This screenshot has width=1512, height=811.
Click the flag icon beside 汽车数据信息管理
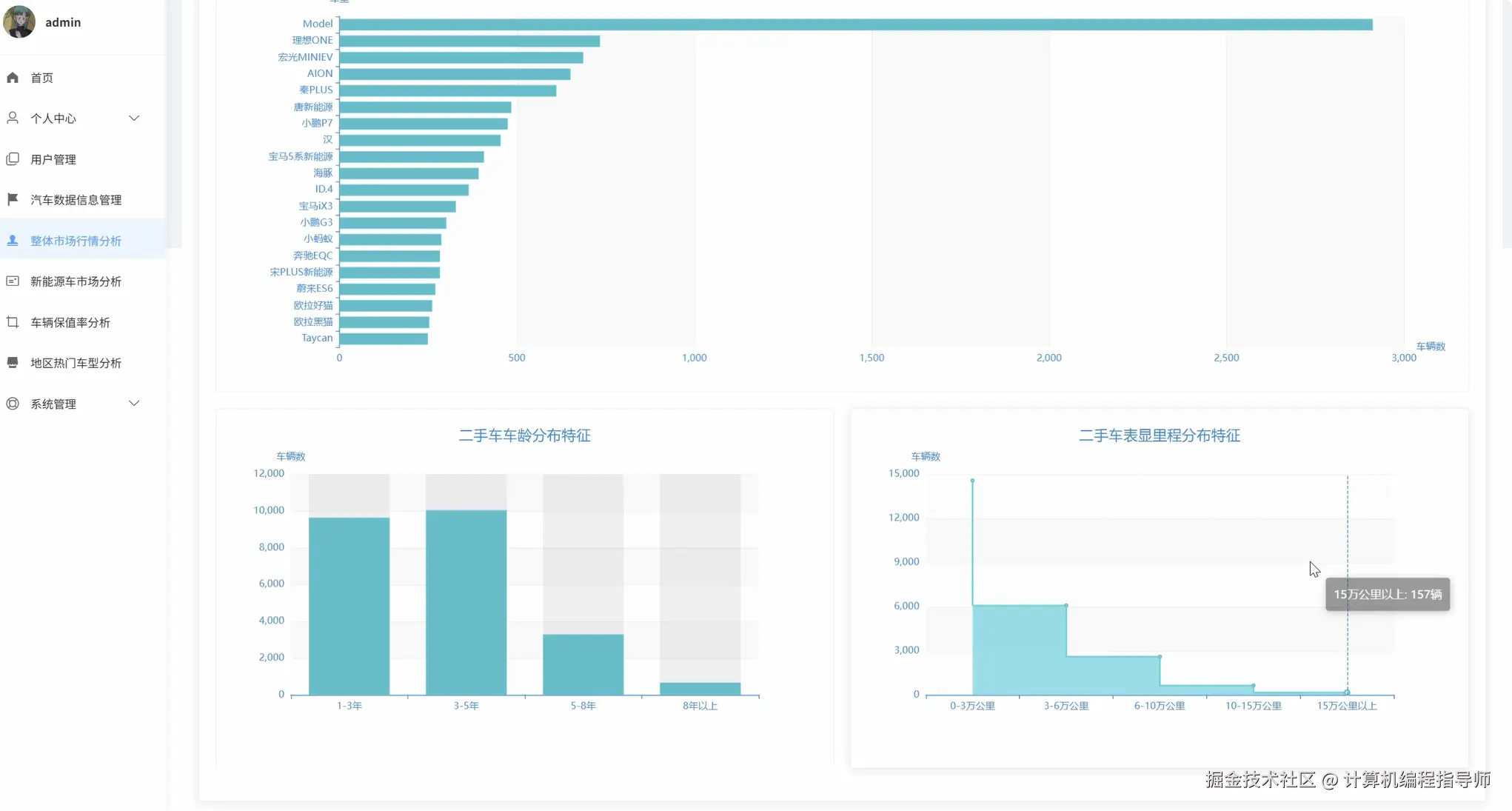[x=13, y=199]
